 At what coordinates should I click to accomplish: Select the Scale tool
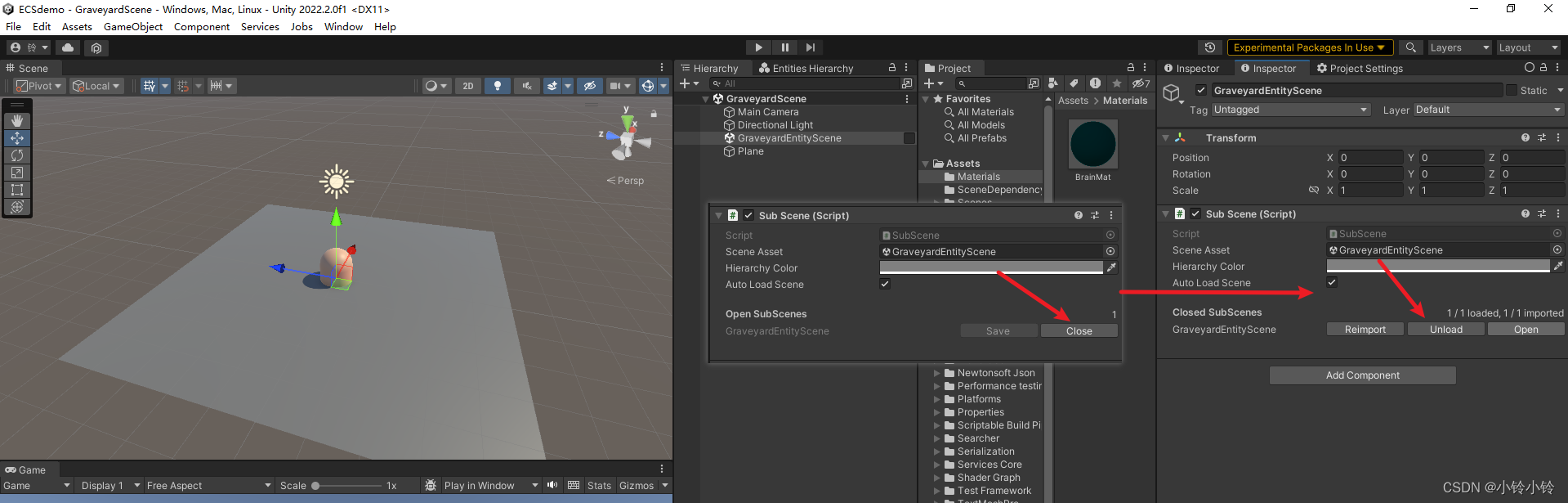click(x=17, y=173)
